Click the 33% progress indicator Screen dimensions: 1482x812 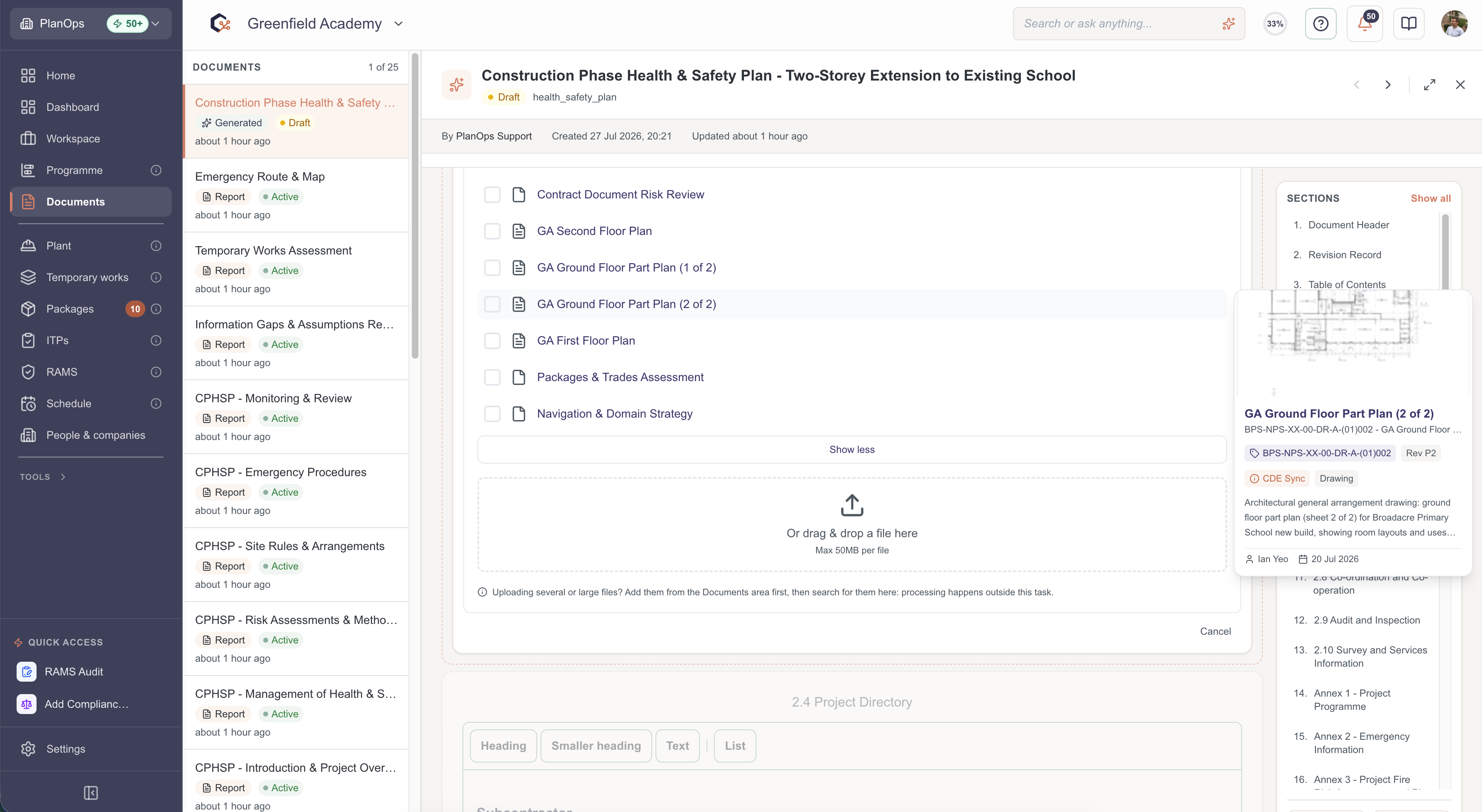(1275, 24)
